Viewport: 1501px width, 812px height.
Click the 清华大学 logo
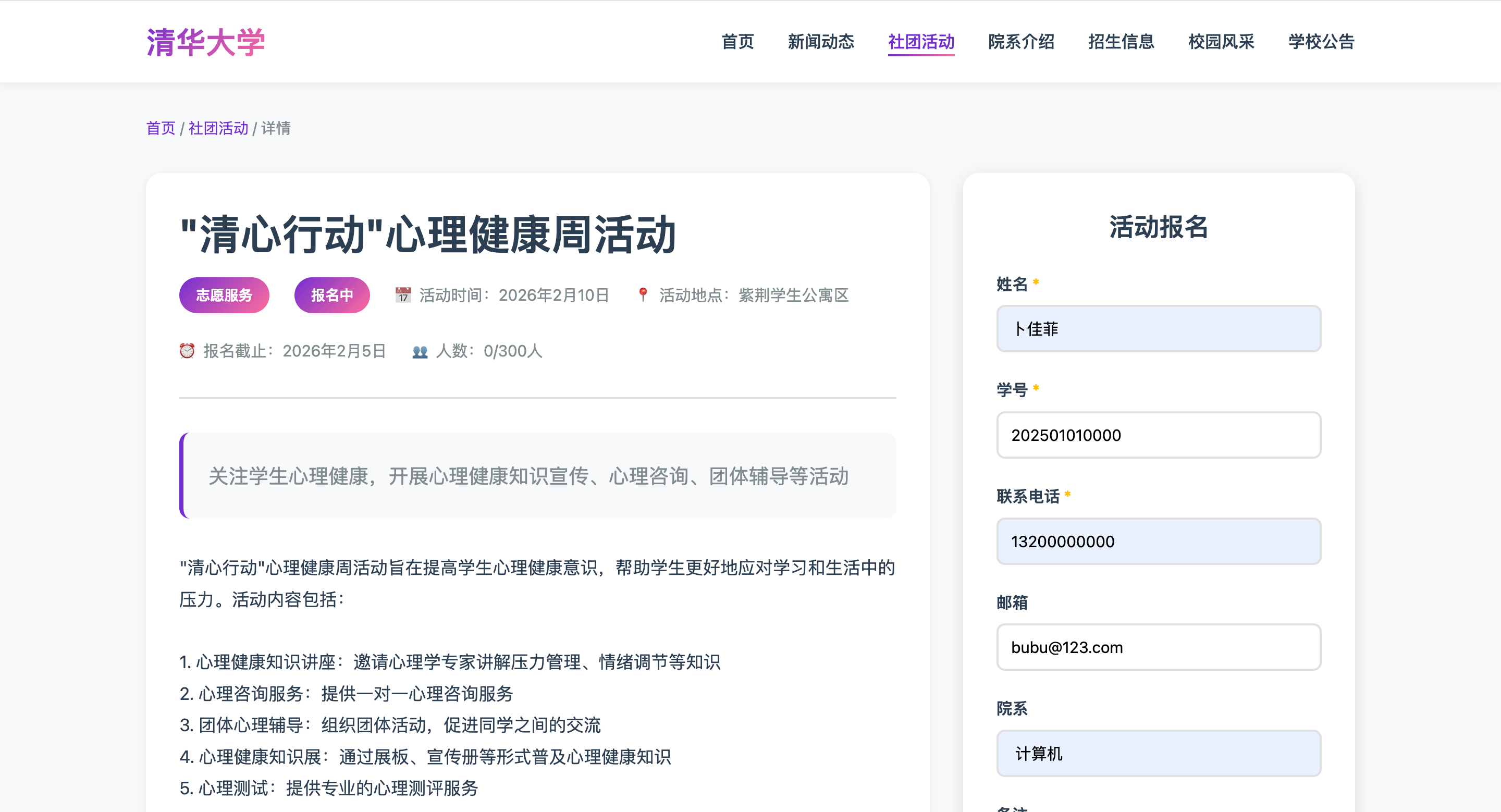click(x=205, y=42)
